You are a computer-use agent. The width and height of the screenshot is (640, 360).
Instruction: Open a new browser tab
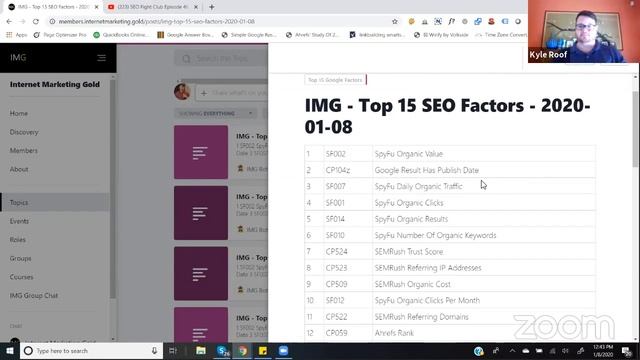tap(211, 7)
